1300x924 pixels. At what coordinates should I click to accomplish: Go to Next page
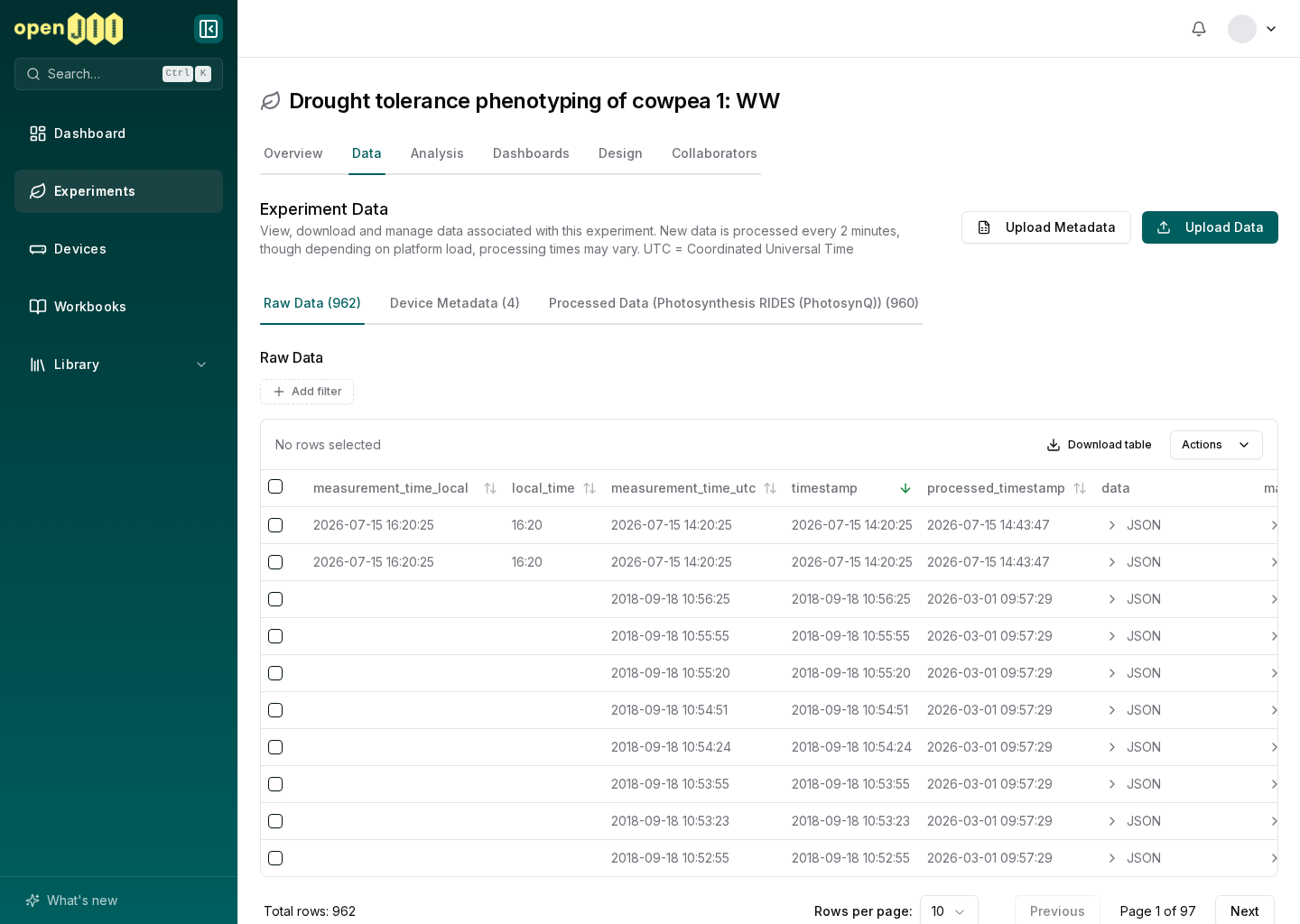pos(1244,910)
